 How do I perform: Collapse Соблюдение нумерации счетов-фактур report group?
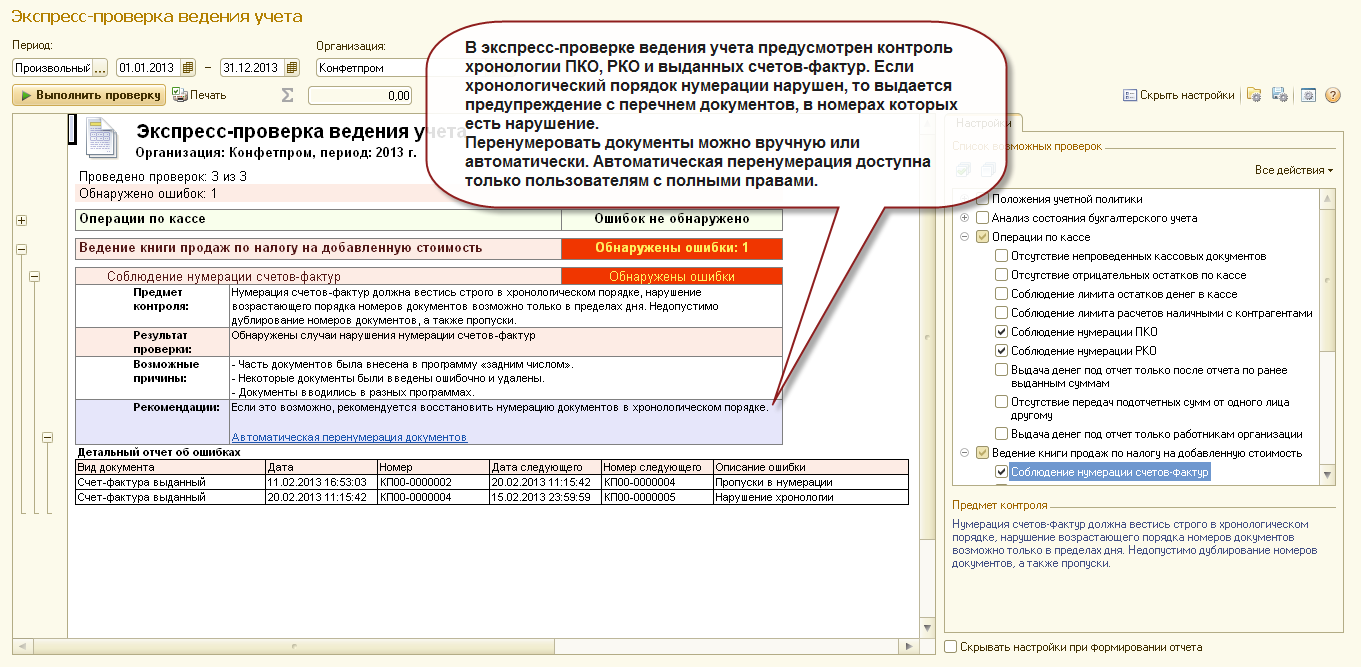pyautogui.click(x=34, y=277)
